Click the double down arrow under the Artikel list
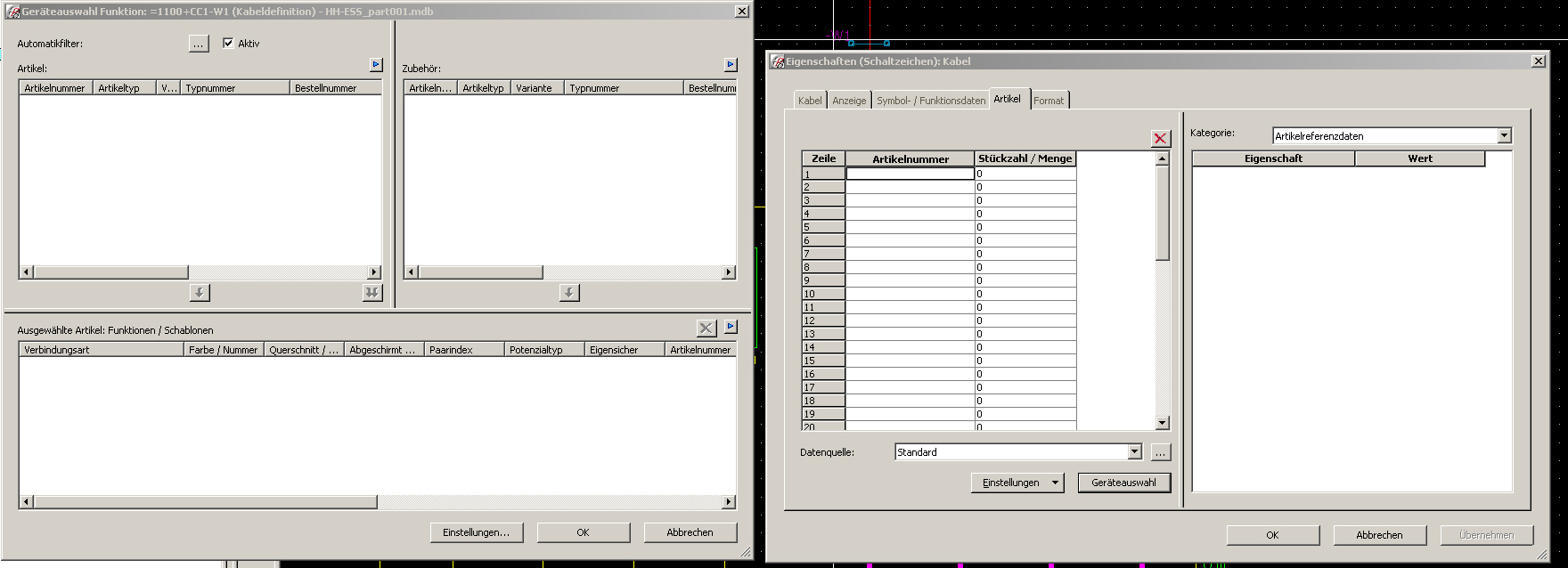The width and height of the screenshot is (1568, 568). (x=372, y=292)
